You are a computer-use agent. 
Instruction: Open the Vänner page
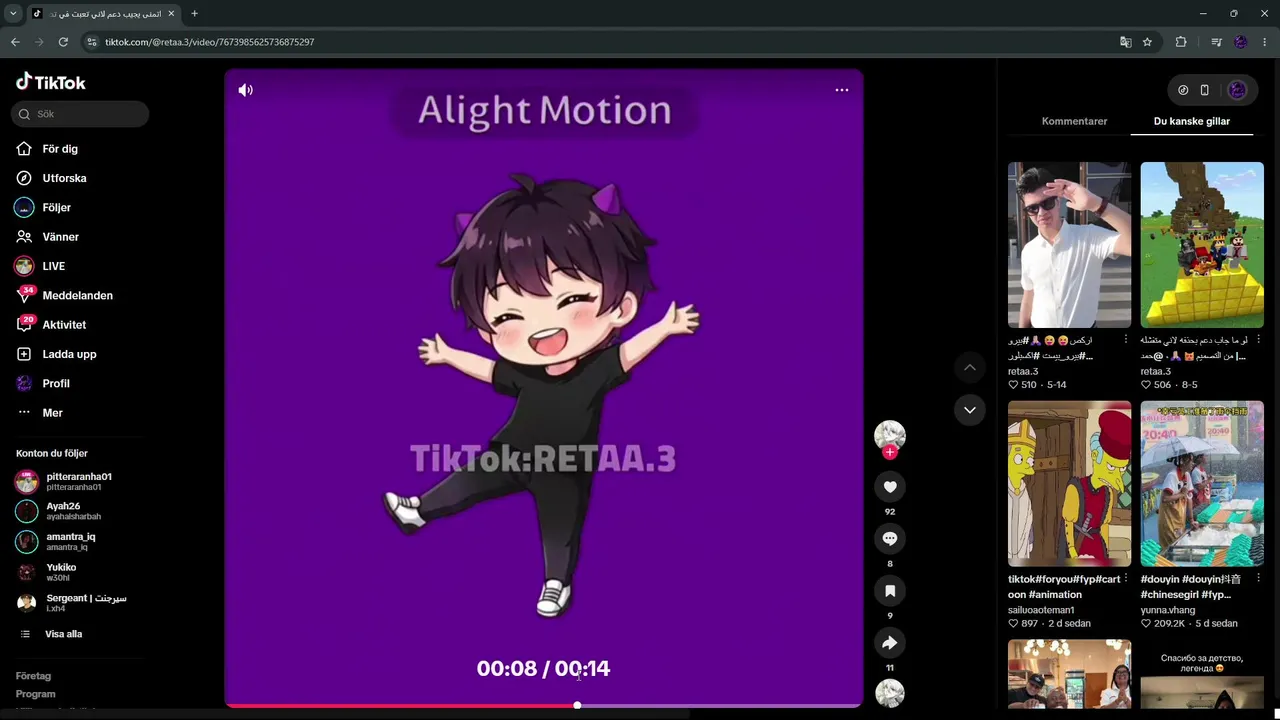pyautogui.click(x=60, y=237)
